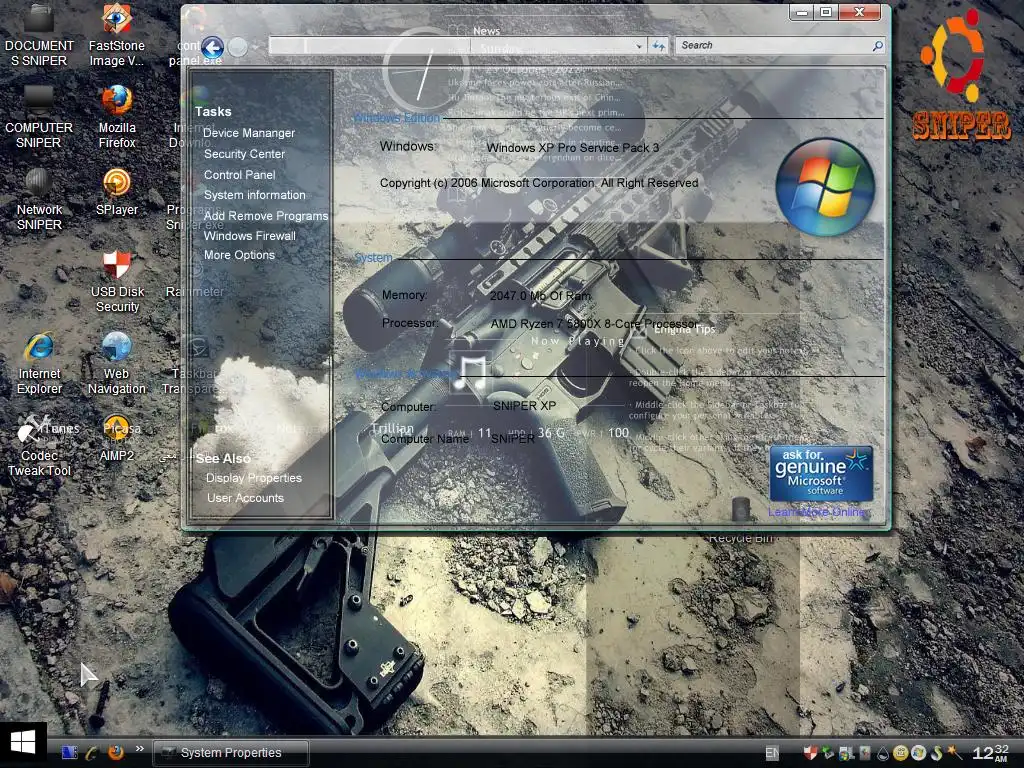Click the show desktop quick launch icon

pyautogui.click(x=69, y=752)
